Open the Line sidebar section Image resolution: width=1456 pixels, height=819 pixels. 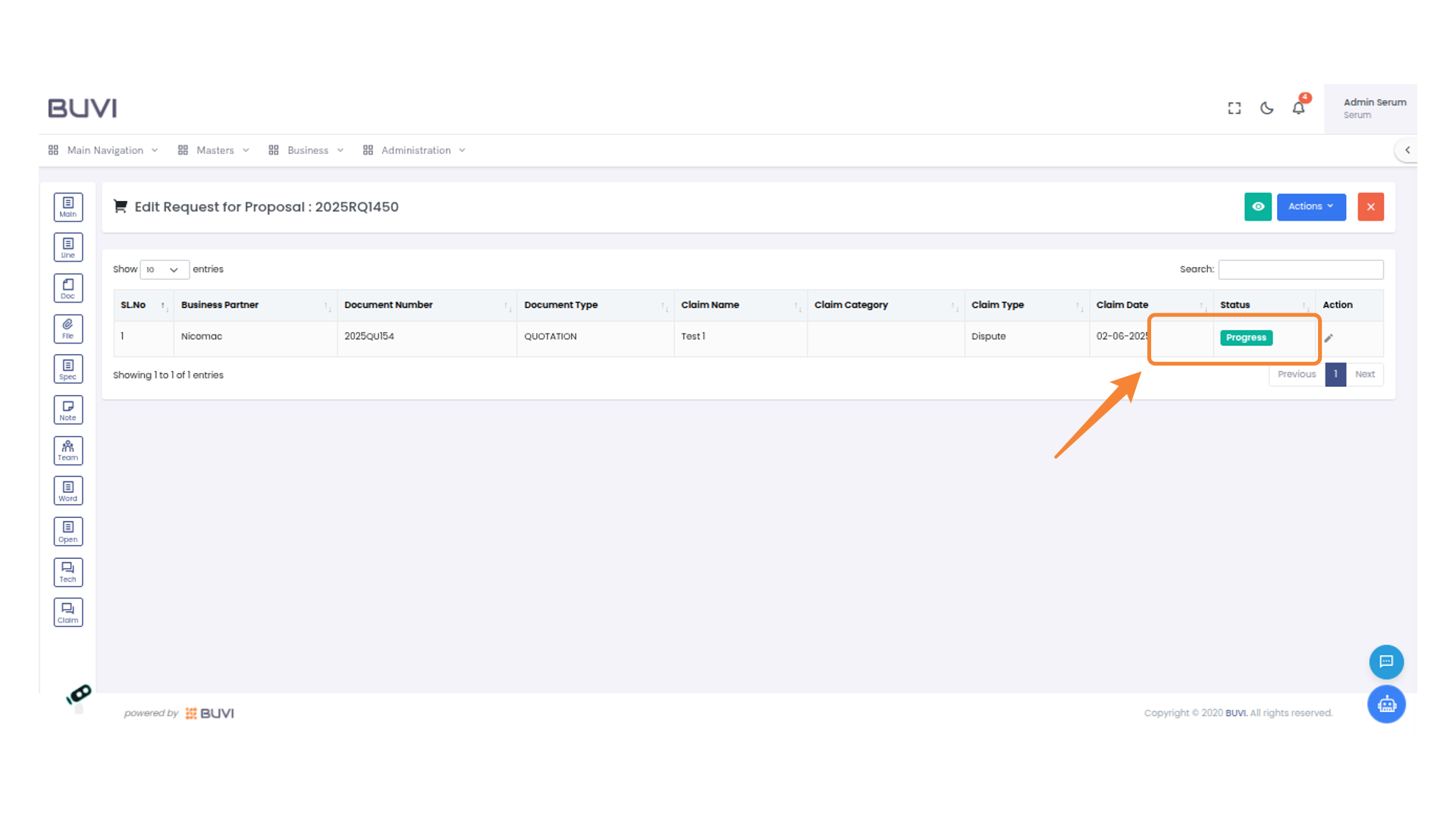[x=68, y=247]
